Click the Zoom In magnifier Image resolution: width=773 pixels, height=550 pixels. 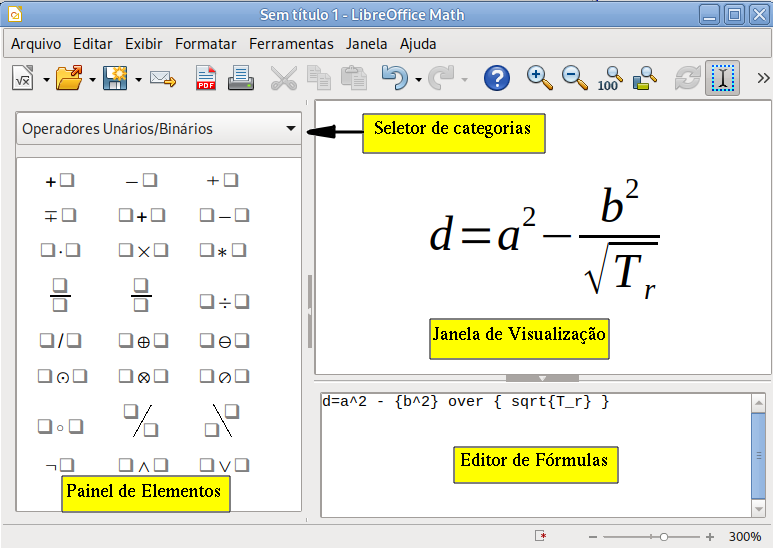[x=539, y=78]
